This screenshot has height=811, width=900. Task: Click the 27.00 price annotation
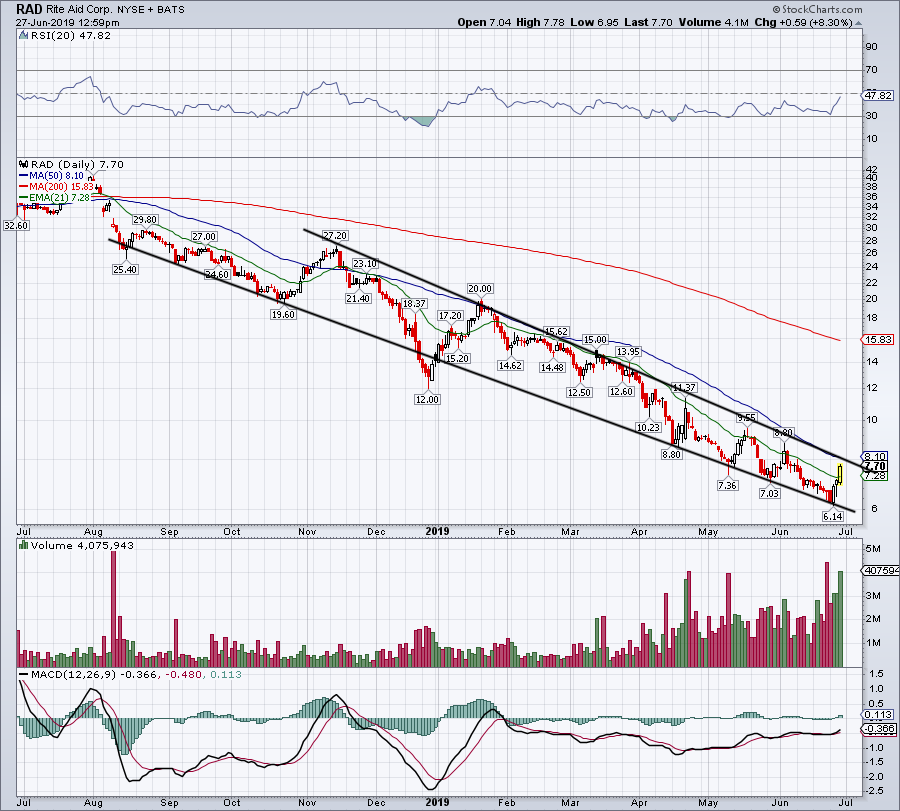tap(204, 236)
